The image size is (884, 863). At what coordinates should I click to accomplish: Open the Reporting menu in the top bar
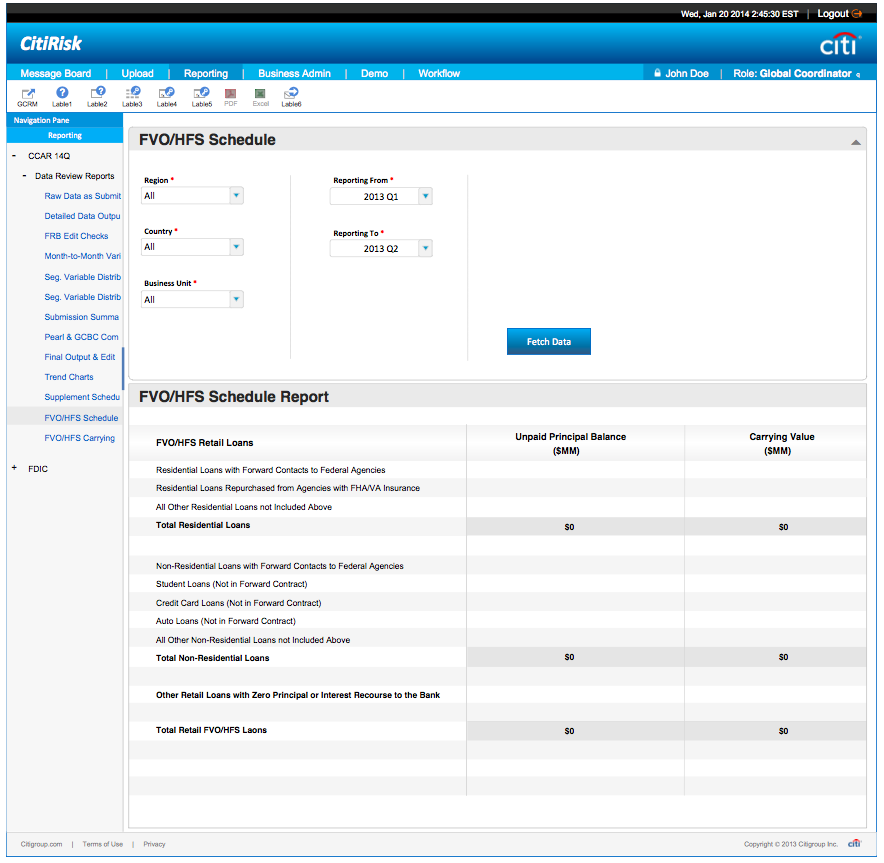(x=206, y=73)
